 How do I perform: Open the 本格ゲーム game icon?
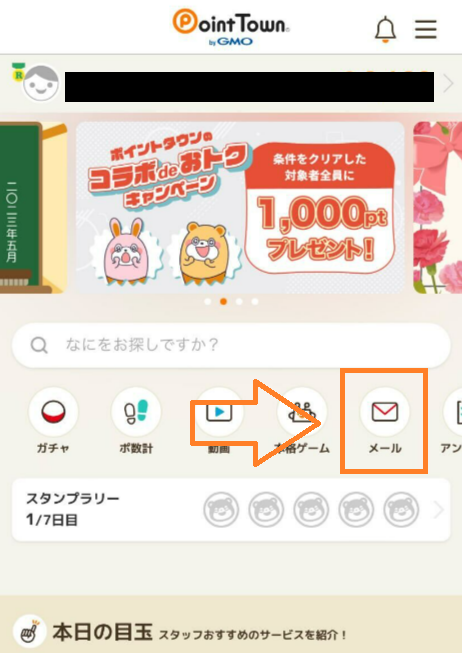coord(302,412)
